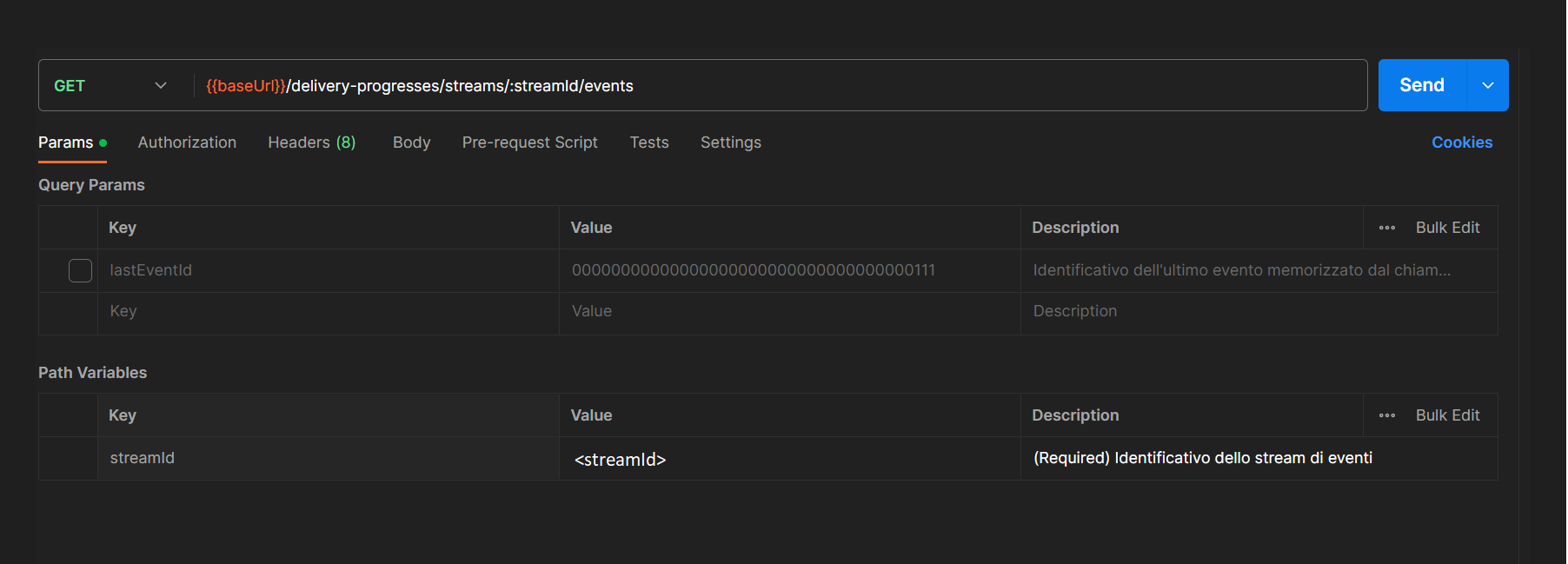Select the Body tab
1568x564 pixels.
[411, 143]
